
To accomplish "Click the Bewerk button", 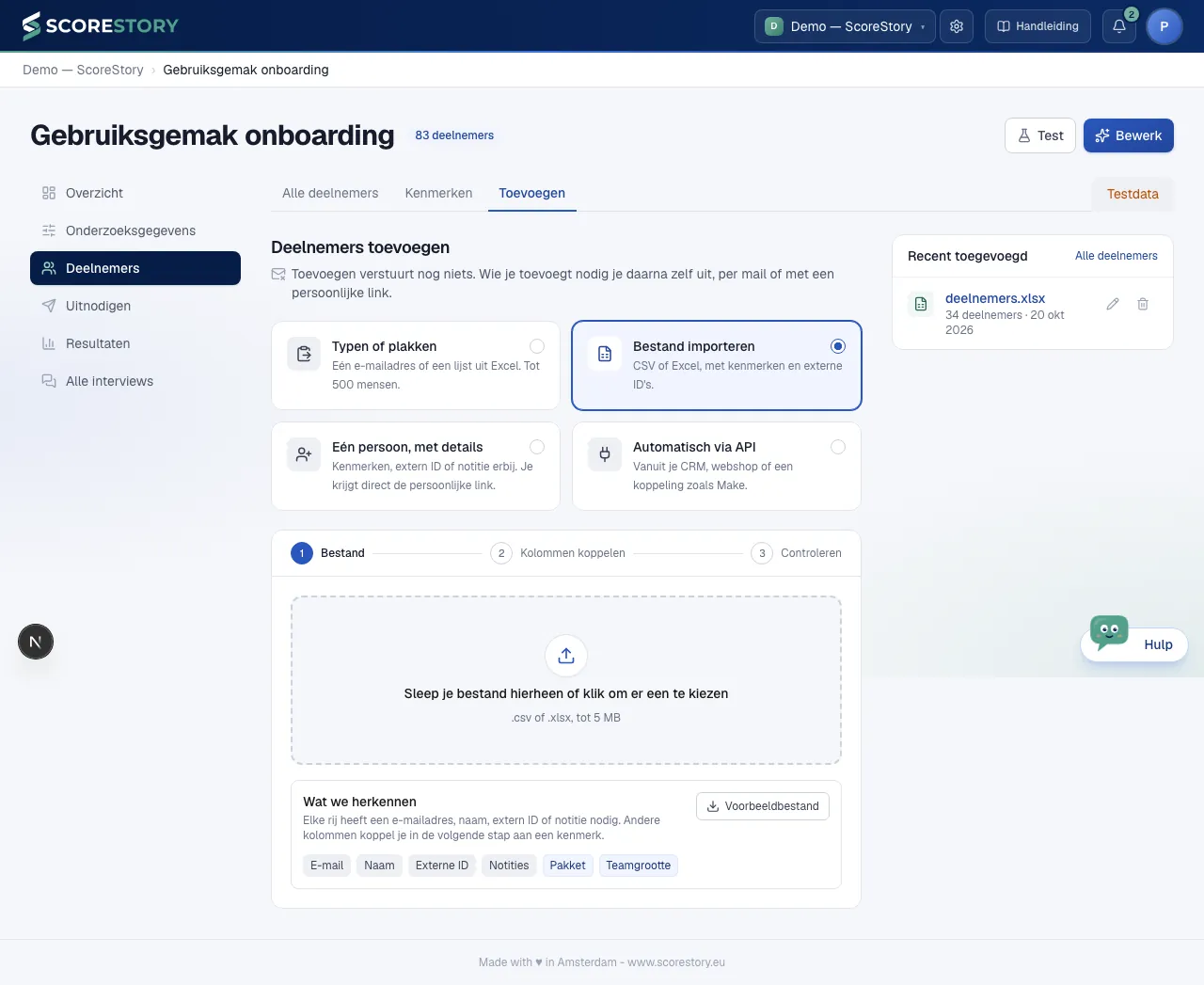I will pos(1128,135).
